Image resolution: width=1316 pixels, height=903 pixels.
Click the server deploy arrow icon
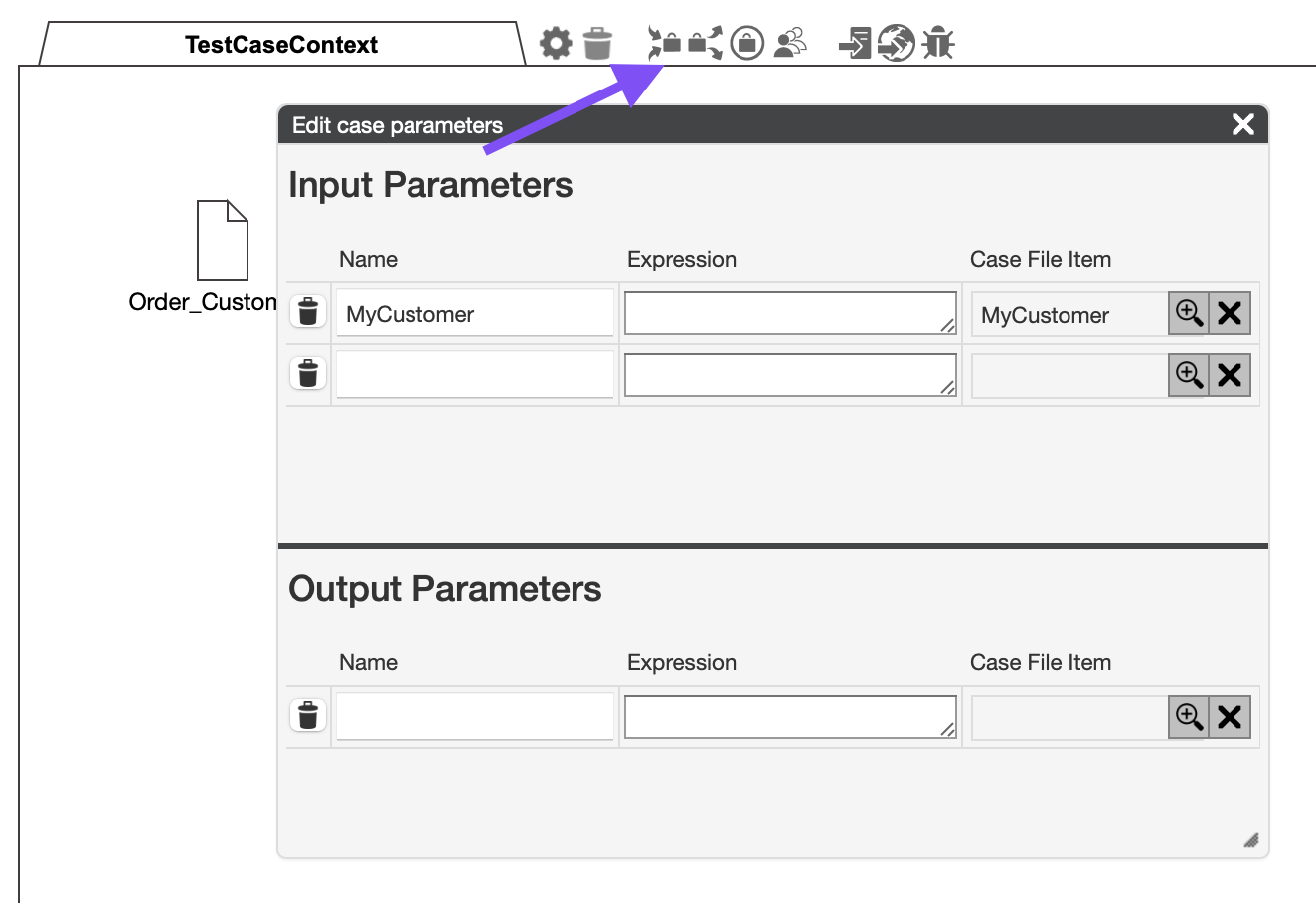point(855,44)
